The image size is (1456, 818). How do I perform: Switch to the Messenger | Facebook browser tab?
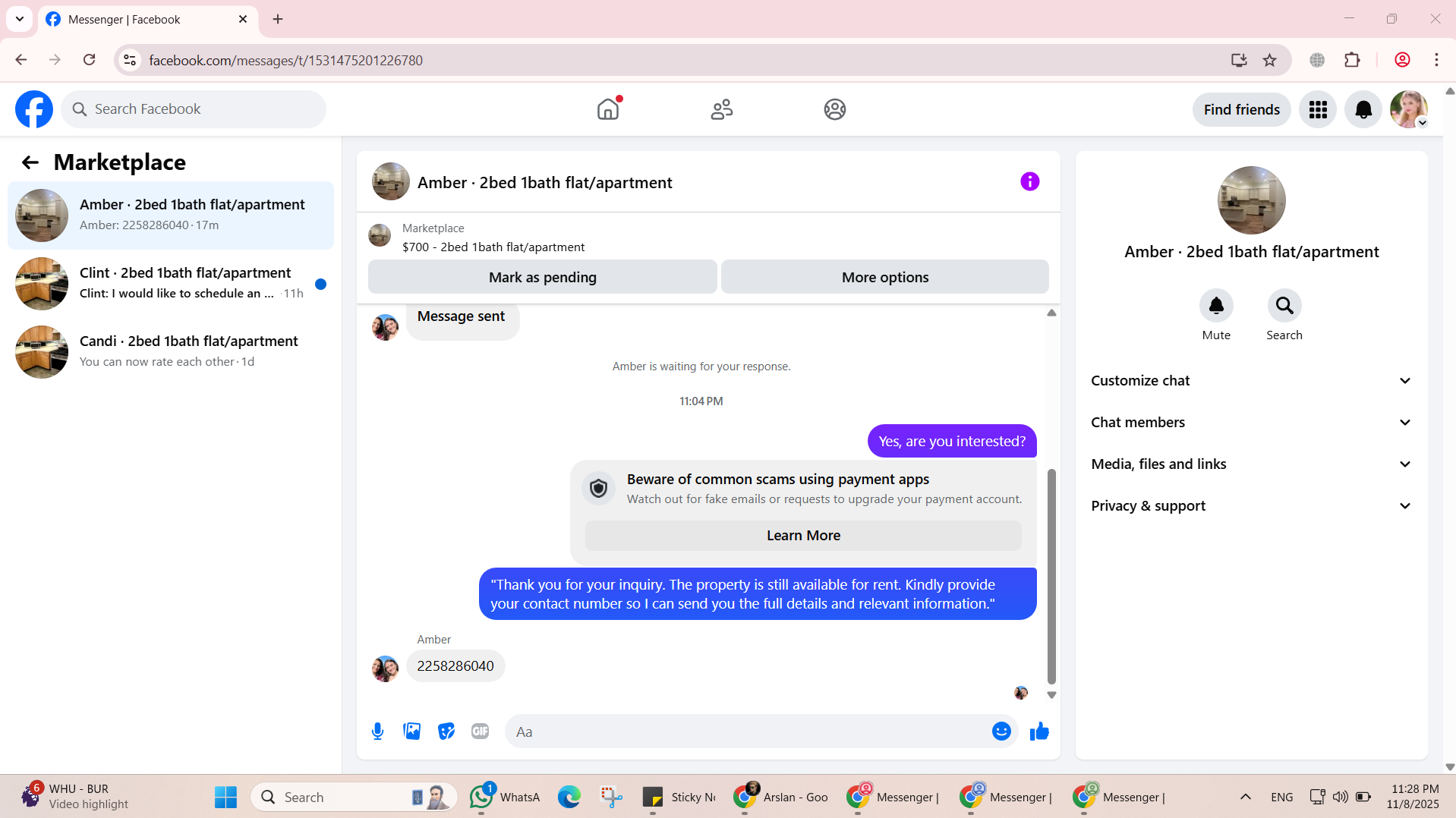148,20
